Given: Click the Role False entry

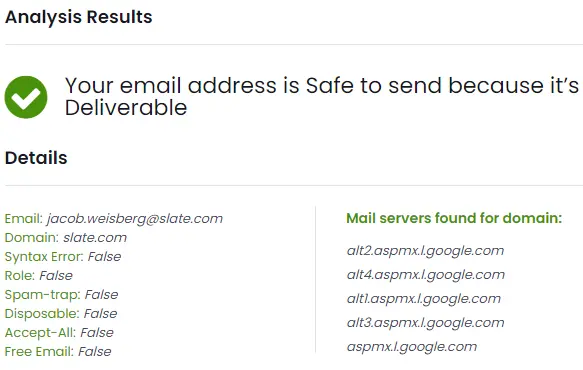Looking at the screenshot, I should coord(39,276).
